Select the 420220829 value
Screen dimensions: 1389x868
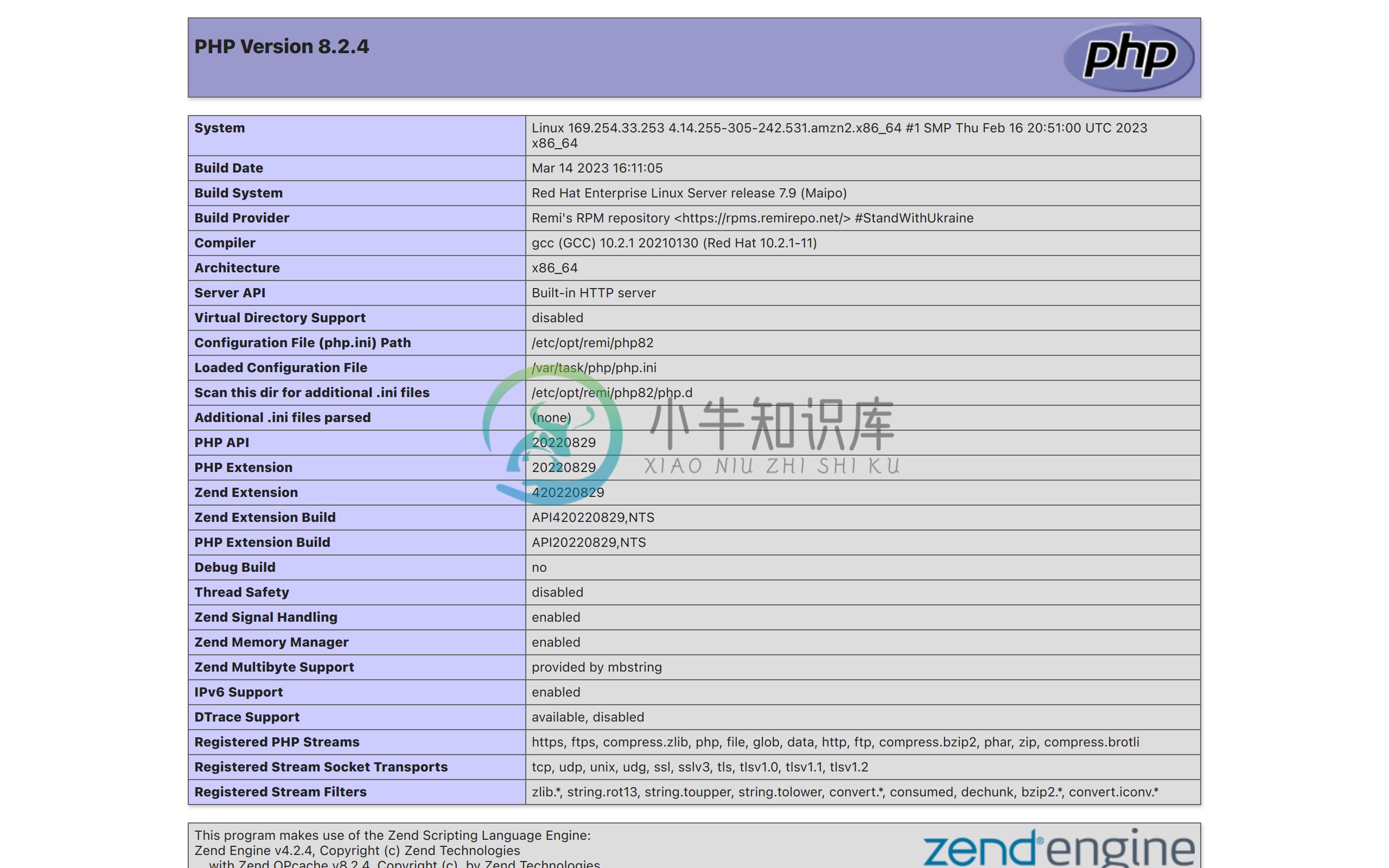568,493
